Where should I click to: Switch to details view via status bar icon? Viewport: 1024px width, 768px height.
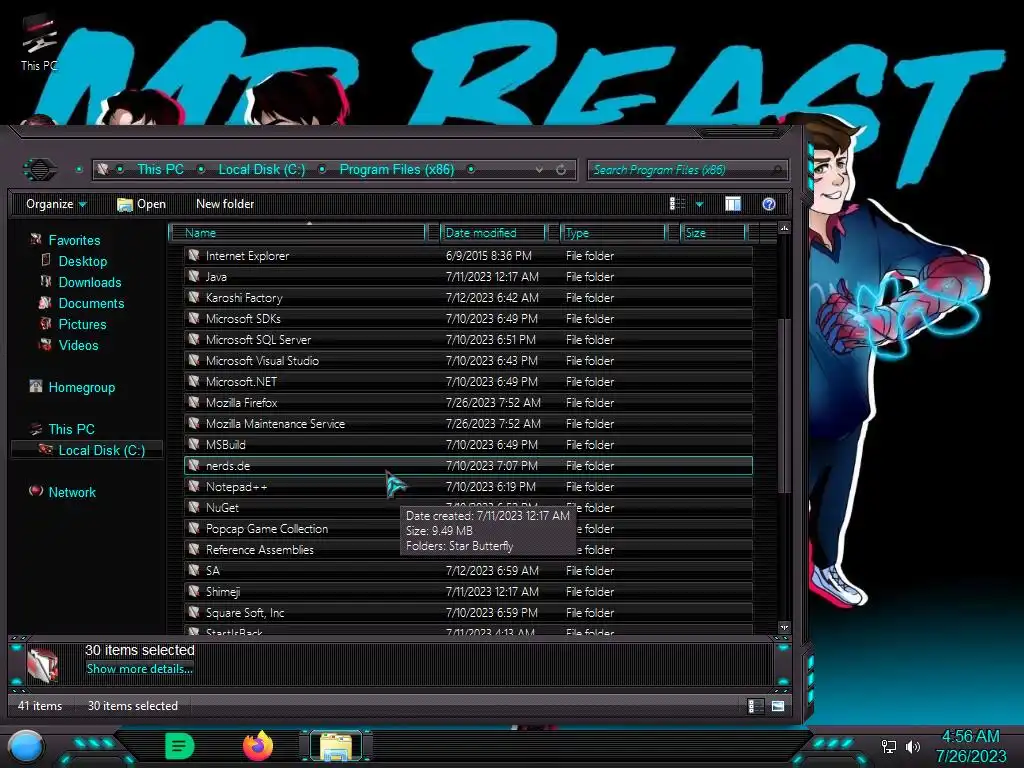click(754, 706)
